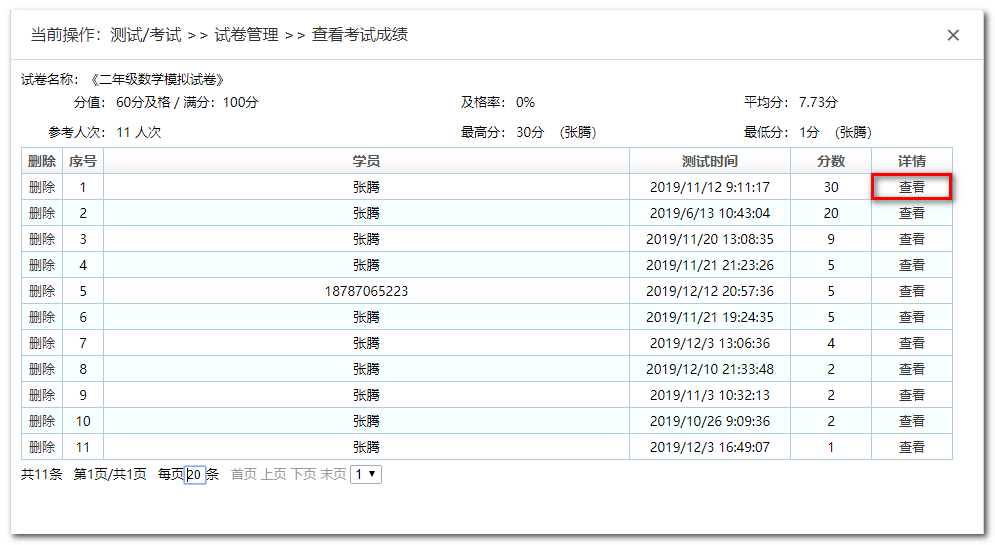Jump to 末页 last page
The image size is (995, 545).
pos(333,475)
